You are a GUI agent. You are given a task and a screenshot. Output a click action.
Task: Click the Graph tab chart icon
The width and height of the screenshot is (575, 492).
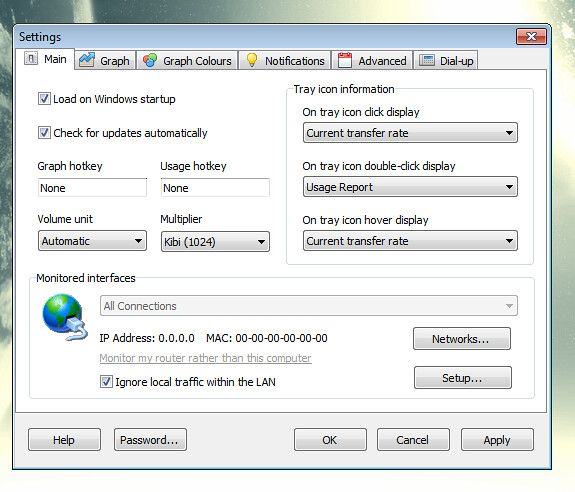tap(87, 60)
